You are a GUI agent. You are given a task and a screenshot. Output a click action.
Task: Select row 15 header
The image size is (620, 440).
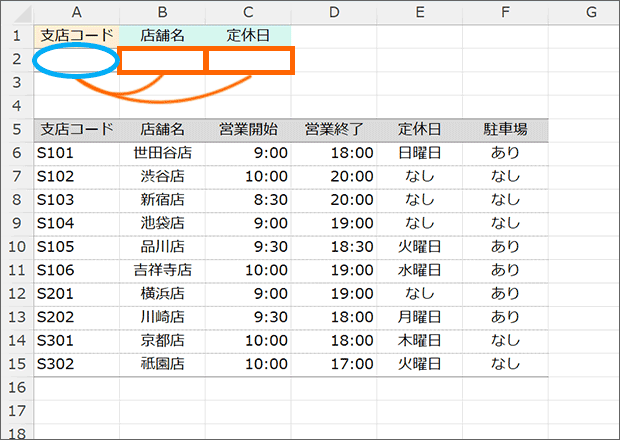click(x=17, y=364)
